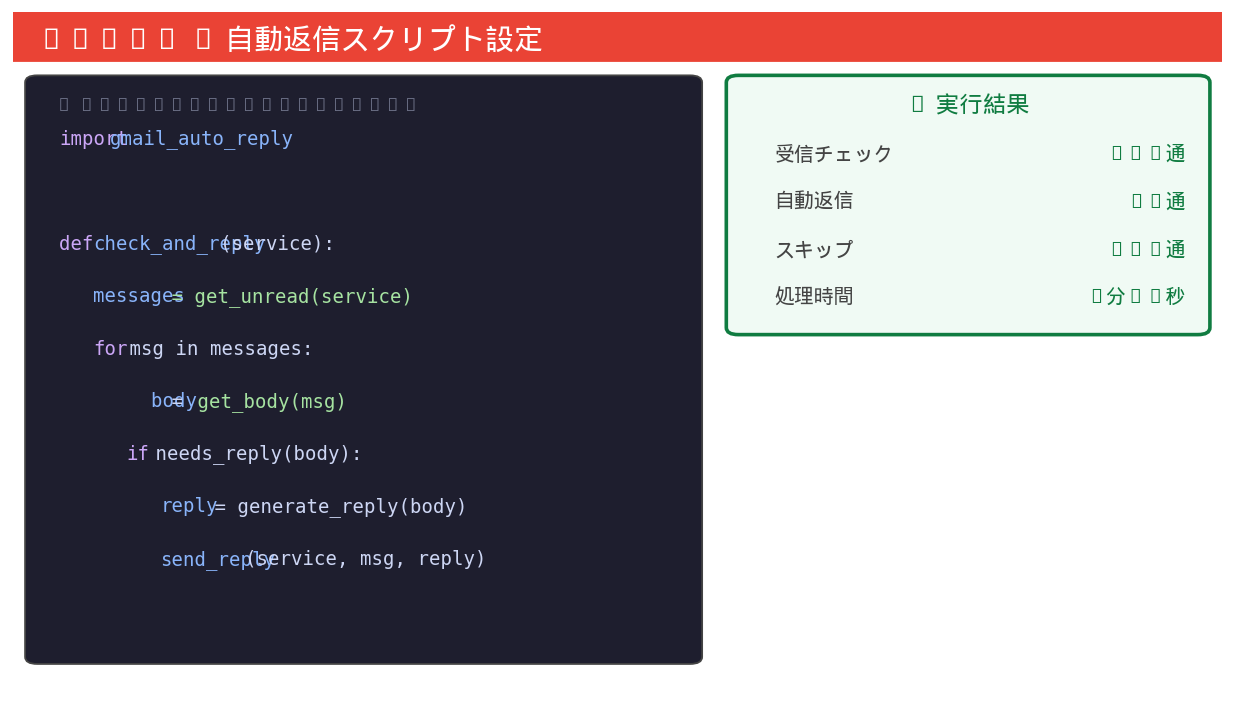Click the get_unread(service) assignment line
Screen dimensions: 1235x726
253,295
